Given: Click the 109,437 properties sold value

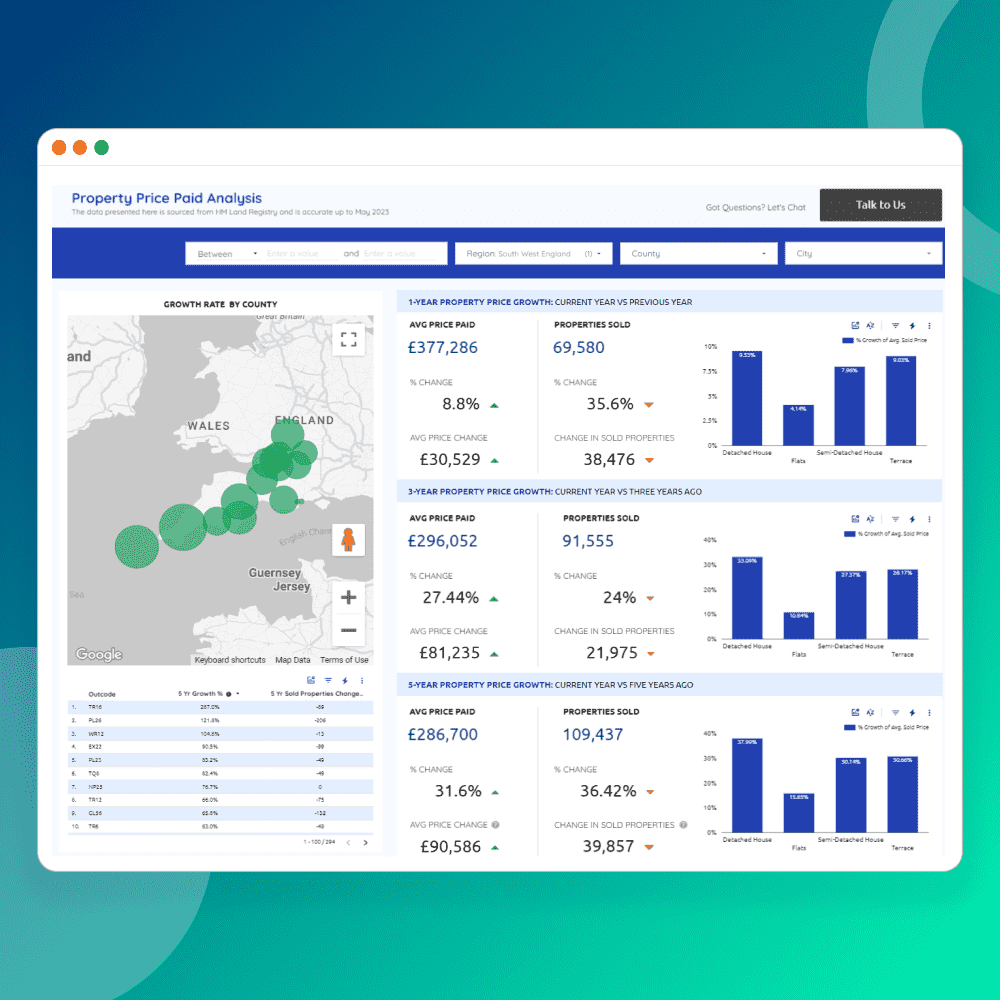Looking at the screenshot, I should tap(592, 734).
